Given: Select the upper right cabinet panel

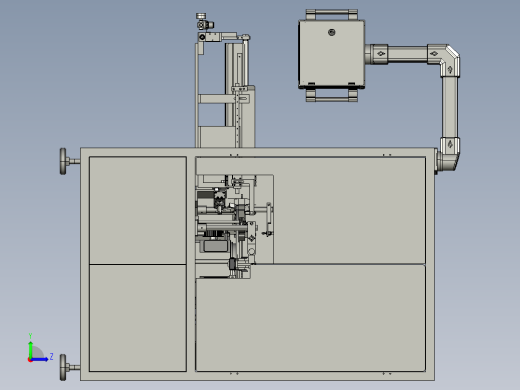Looking at the screenshot, I should tap(349, 210).
